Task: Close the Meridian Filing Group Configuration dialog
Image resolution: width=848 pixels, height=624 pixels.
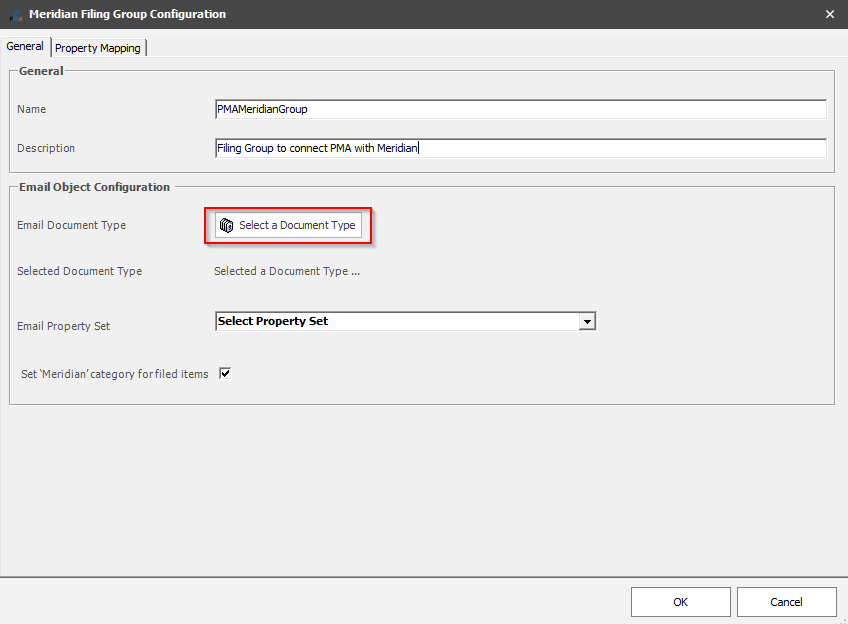Action: tap(830, 15)
